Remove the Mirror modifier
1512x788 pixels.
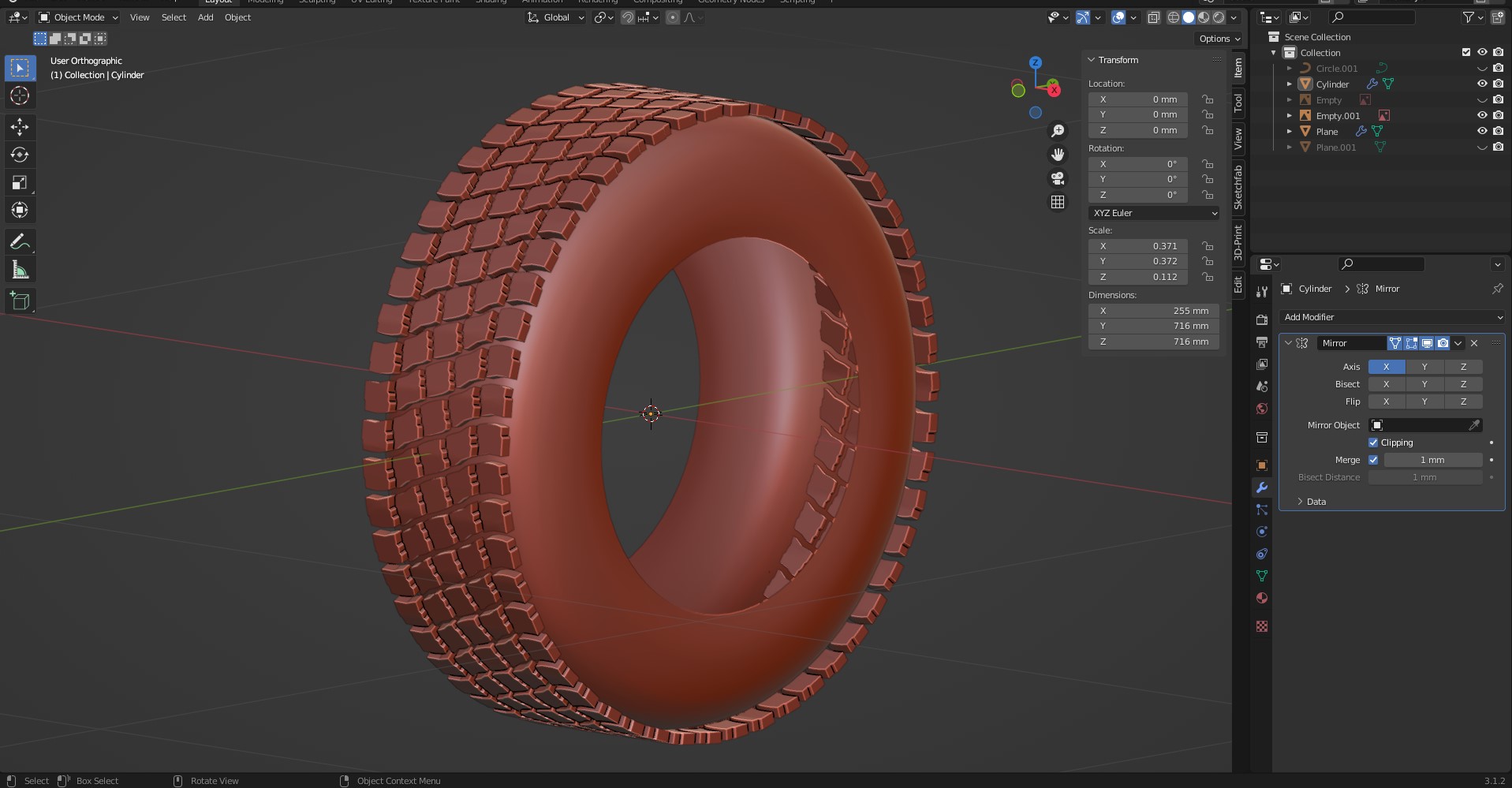pos(1474,343)
